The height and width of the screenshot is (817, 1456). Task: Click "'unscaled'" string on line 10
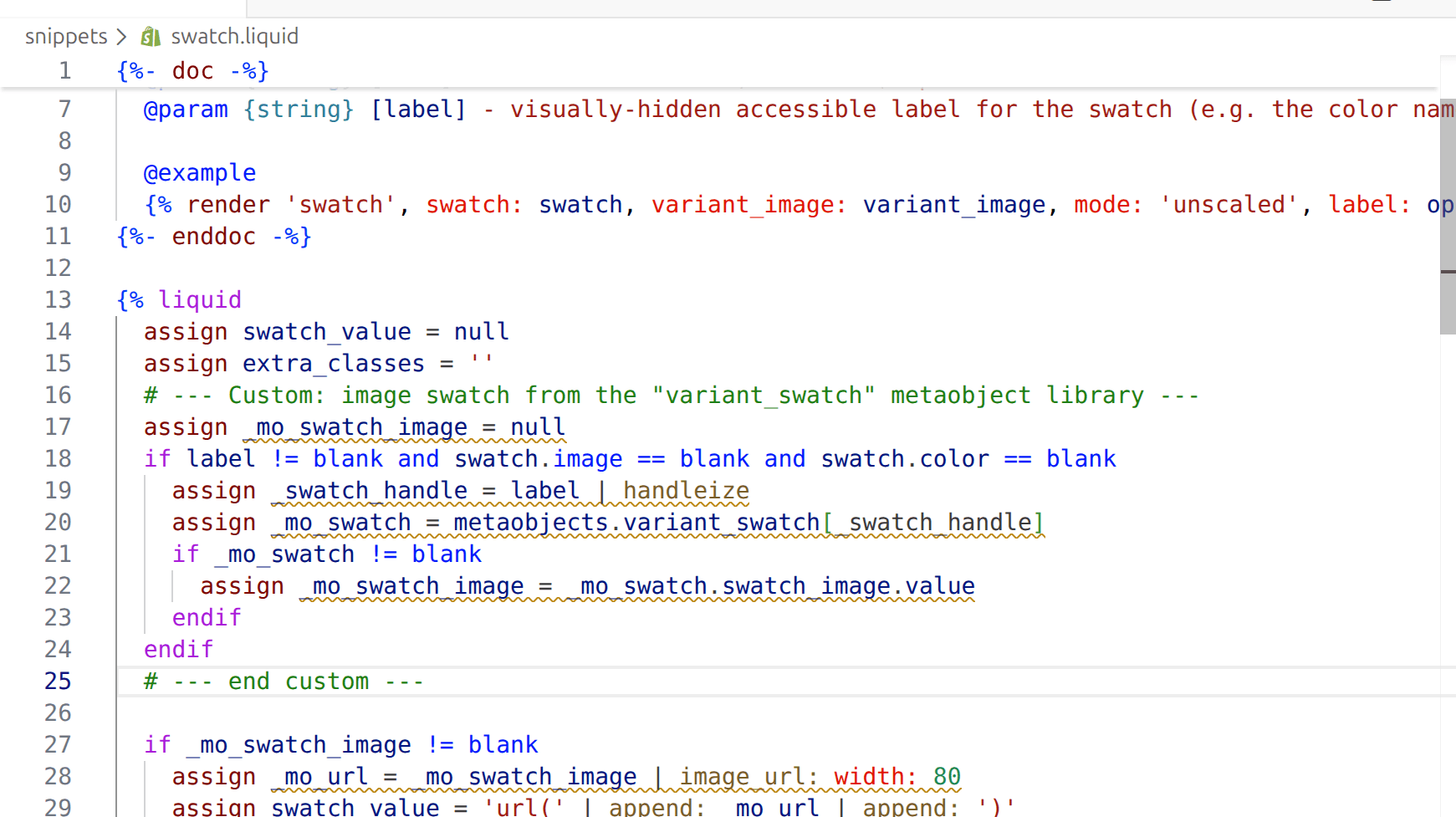1229,205
